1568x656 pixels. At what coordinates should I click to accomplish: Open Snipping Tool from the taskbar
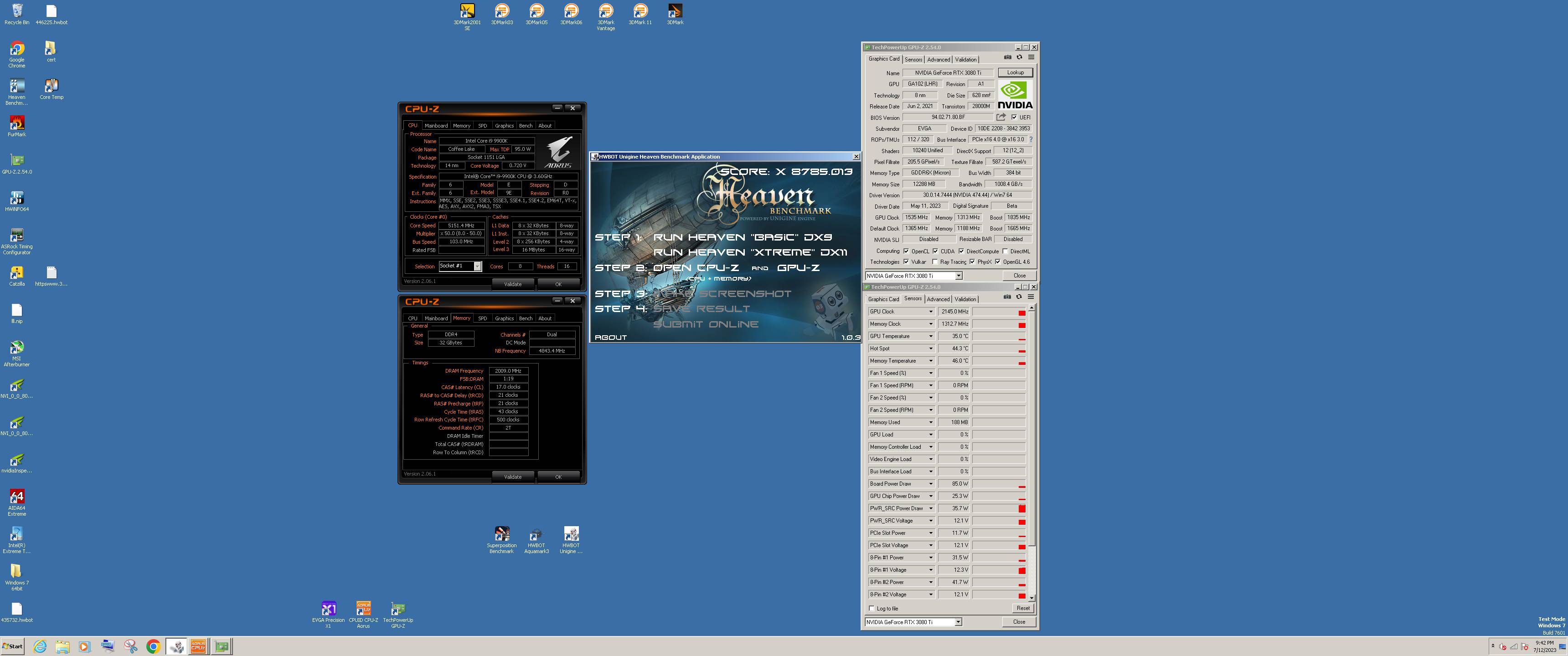point(130,646)
